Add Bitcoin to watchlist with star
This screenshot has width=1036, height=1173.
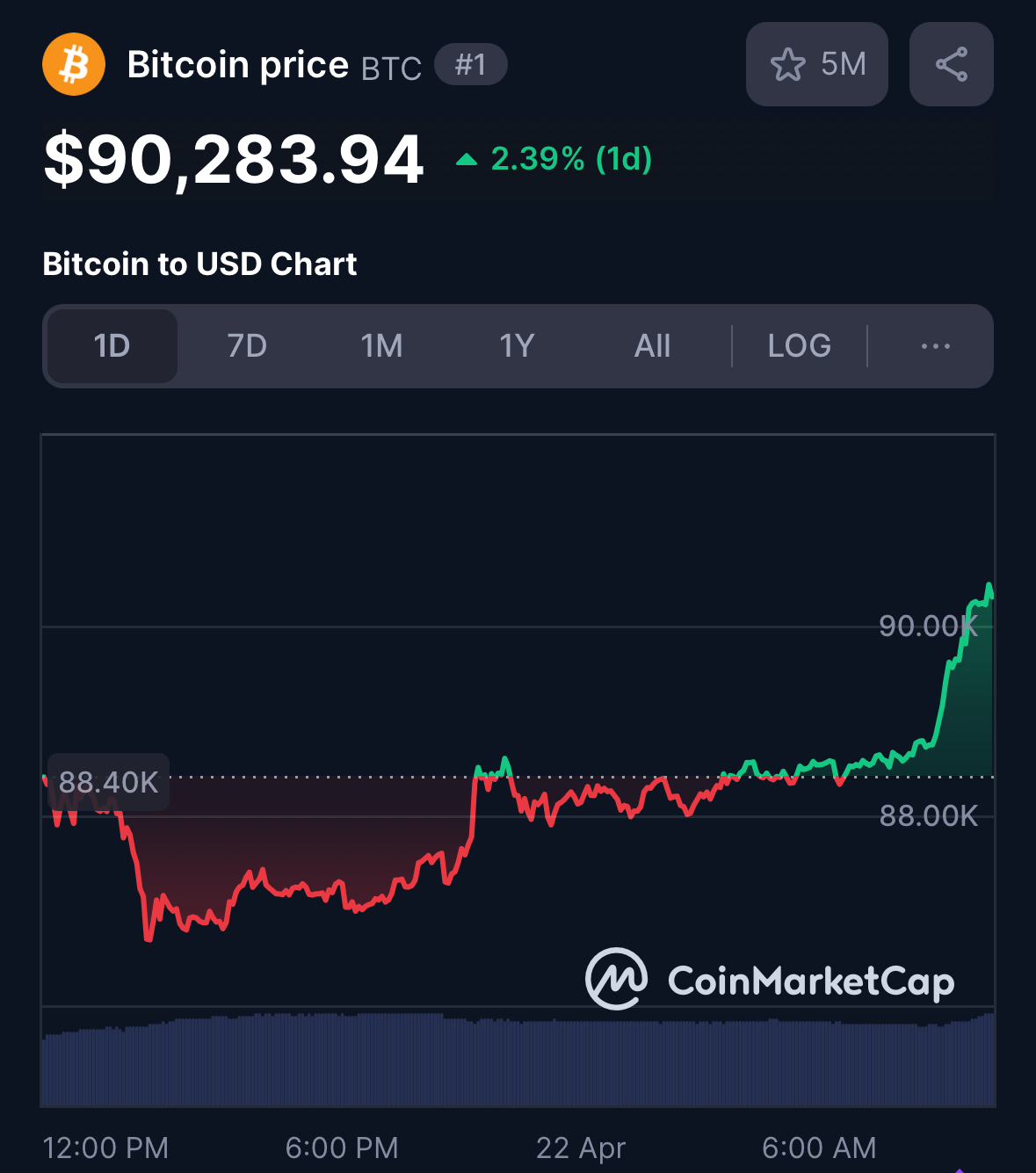[787, 64]
